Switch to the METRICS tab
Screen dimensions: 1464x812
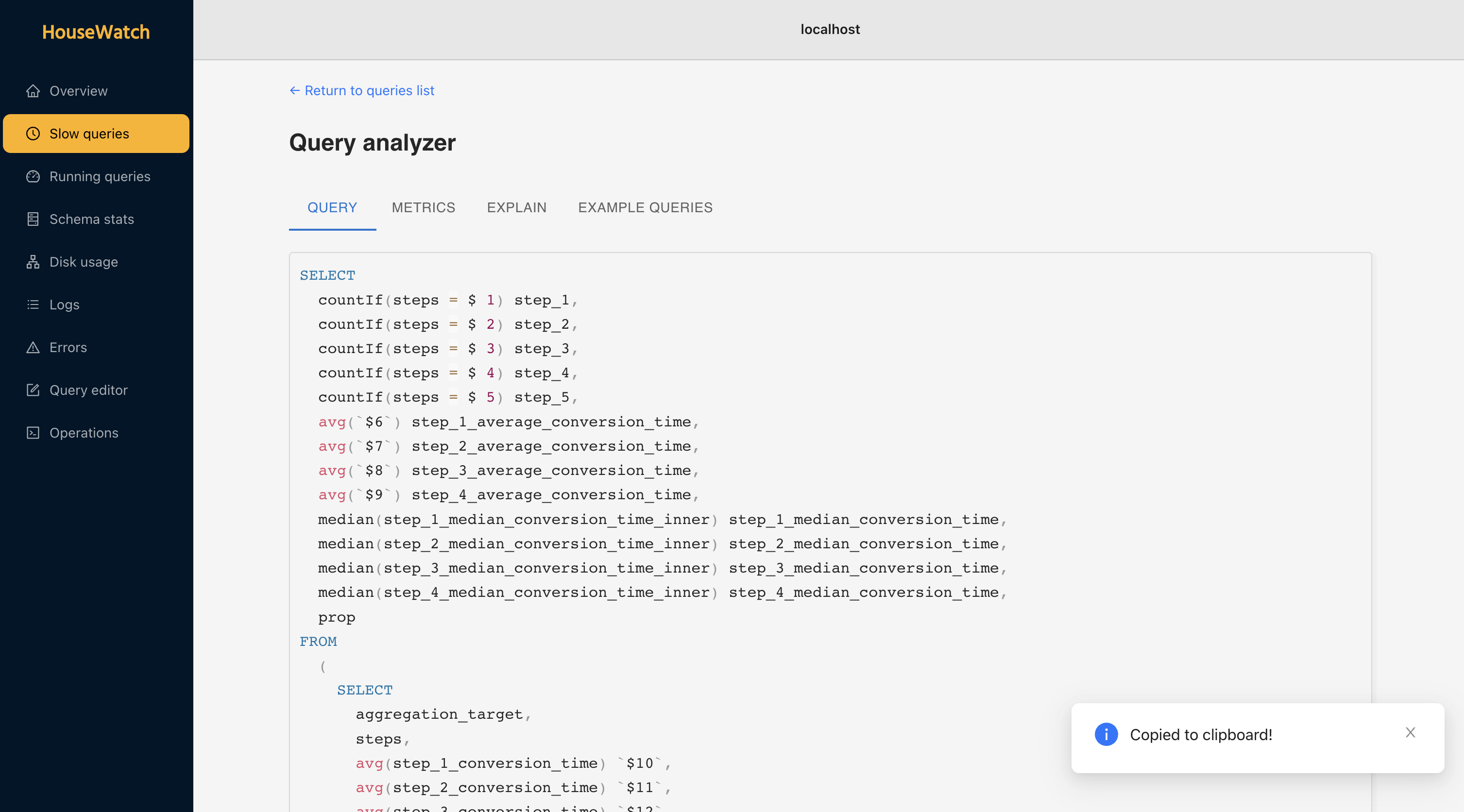(423, 207)
